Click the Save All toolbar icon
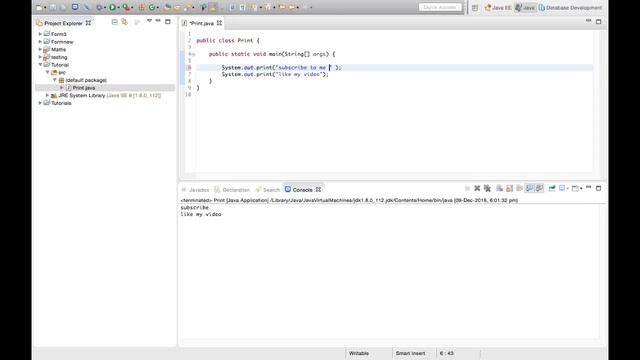 63,7
